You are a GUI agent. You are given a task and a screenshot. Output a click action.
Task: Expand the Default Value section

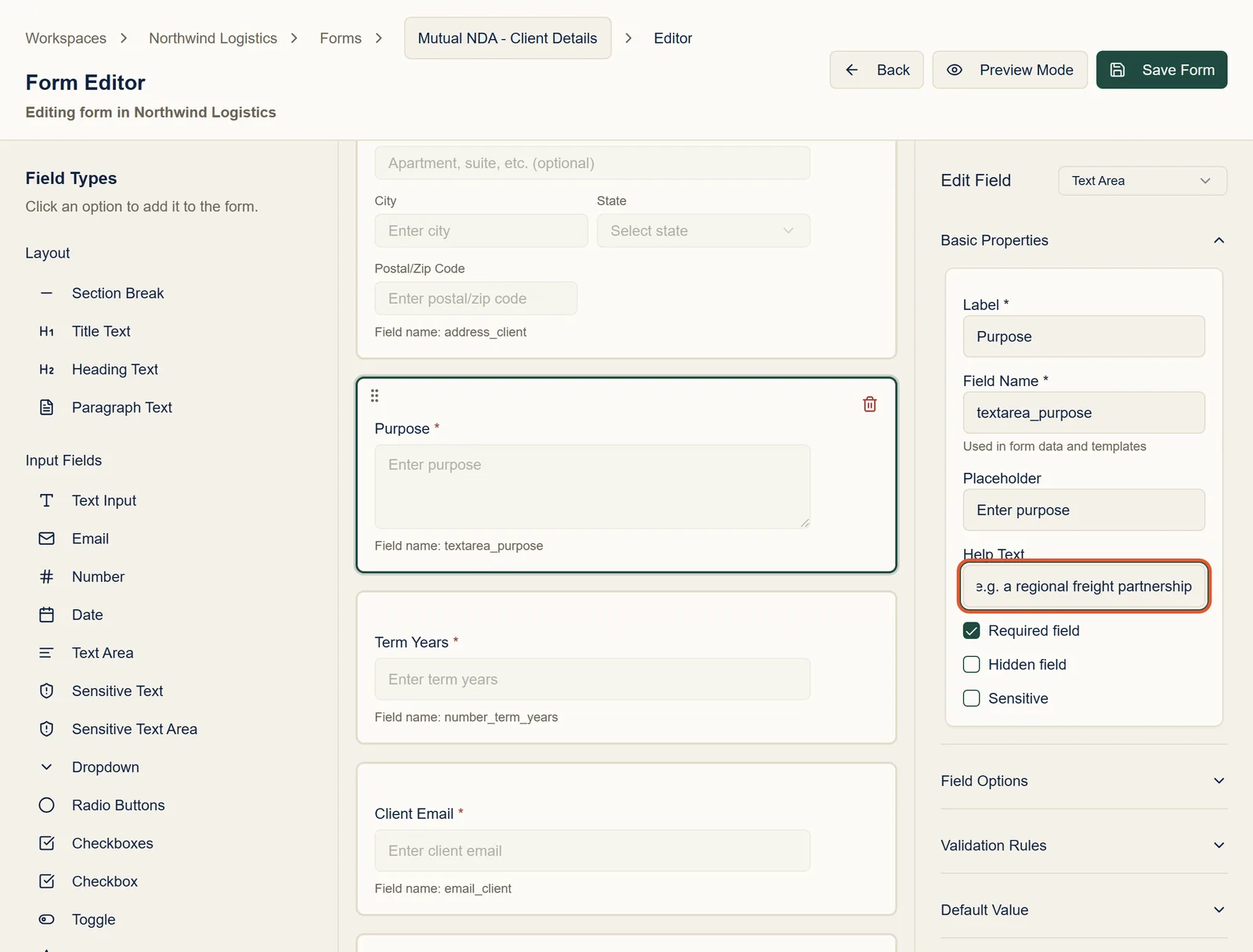coord(1084,910)
